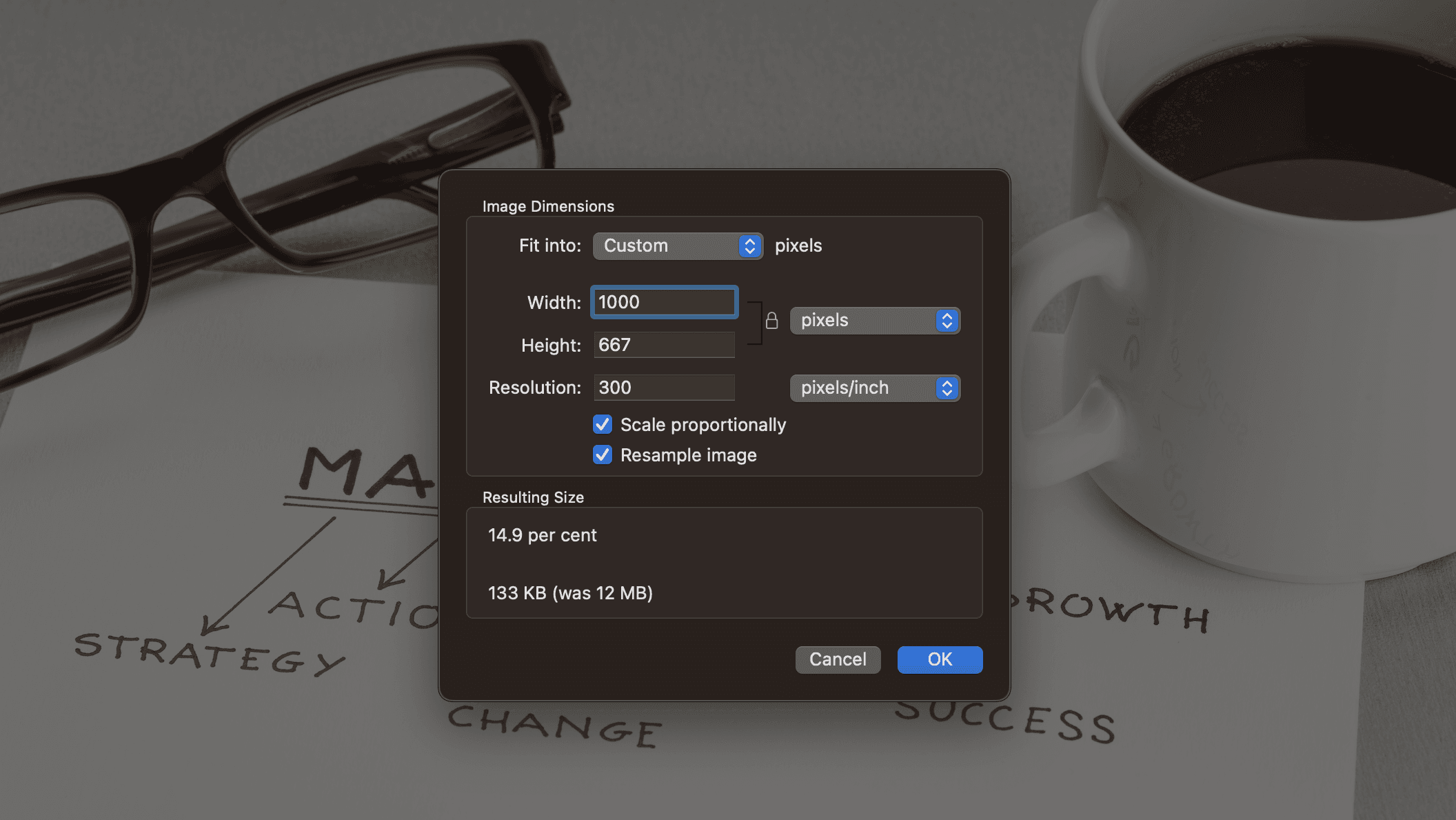Viewport: 1456px width, 820px height.
Task: Click the blue chevron arrows on Fit into popup
Action: [749, 246]
